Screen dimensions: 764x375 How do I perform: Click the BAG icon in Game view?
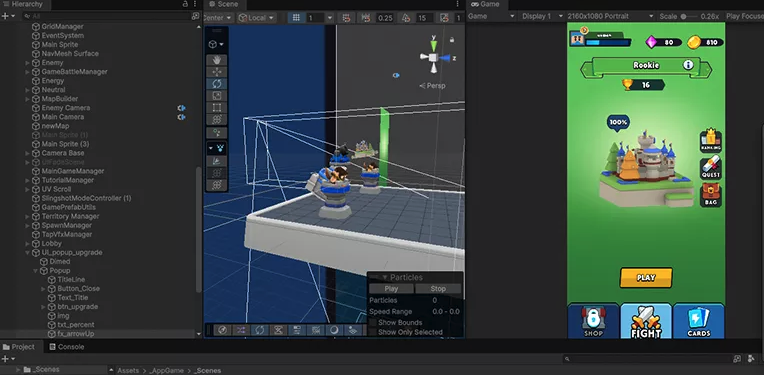pos(710,195)
